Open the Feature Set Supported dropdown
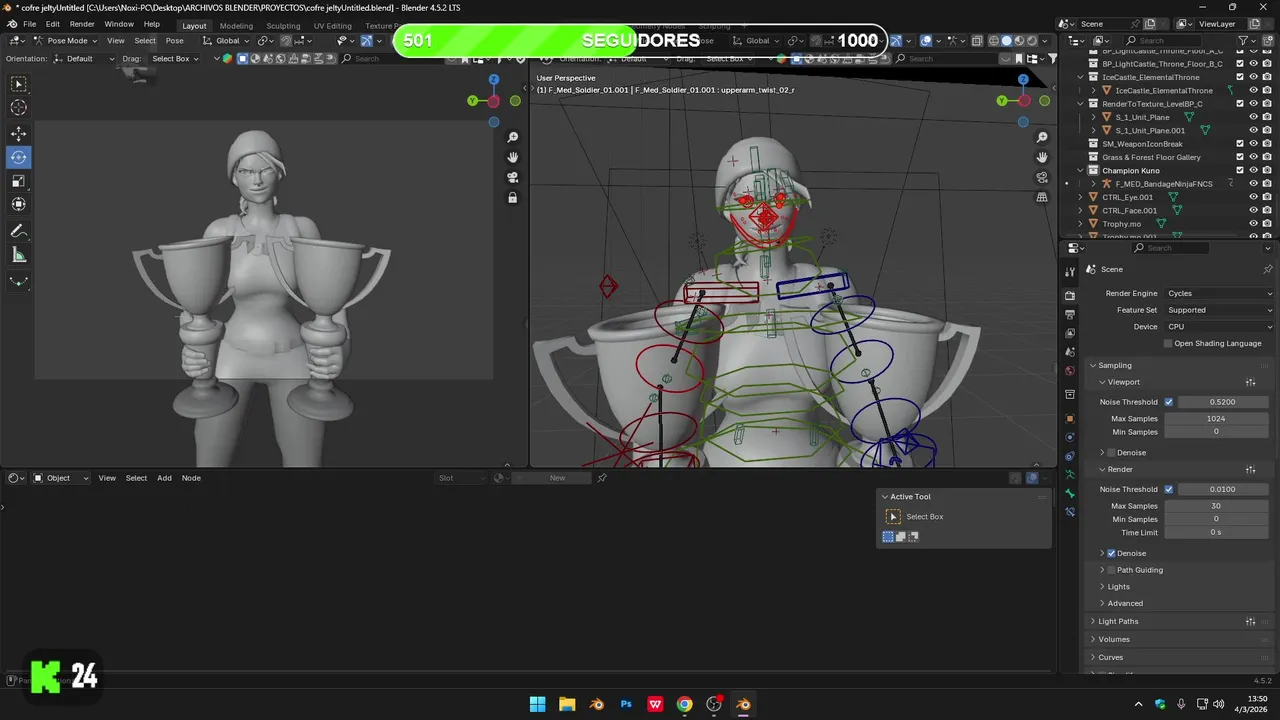Image resolution: width=1280 pixels, height=720 pixels. pos(1220,310)
